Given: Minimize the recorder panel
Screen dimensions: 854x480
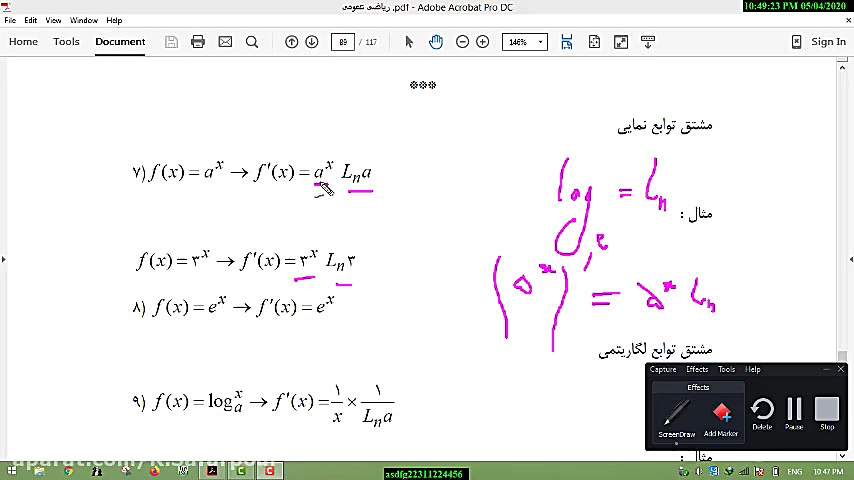Looking at the screenshot, I should tap(826, 369).
